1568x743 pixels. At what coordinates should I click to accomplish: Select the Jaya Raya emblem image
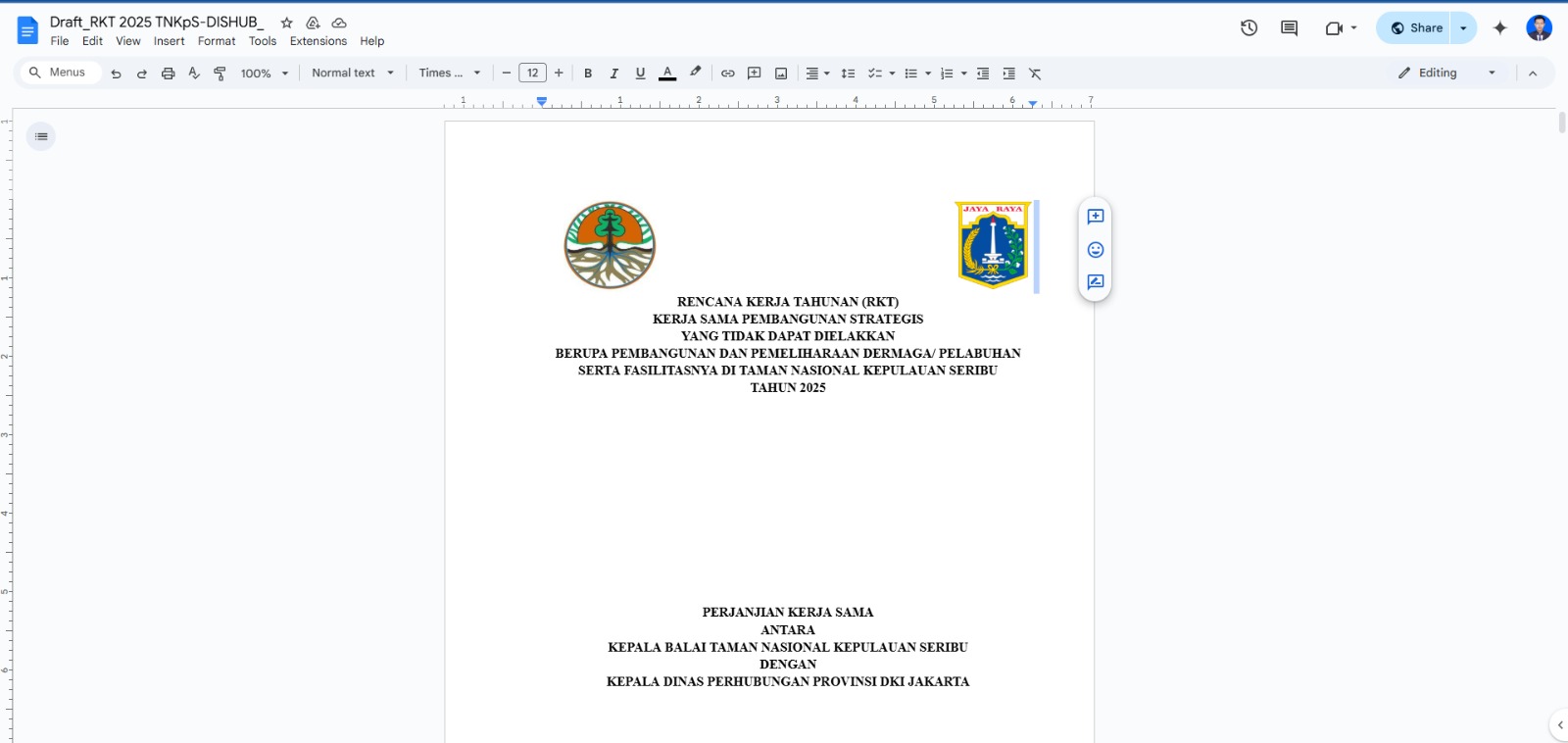(x=993, y=245)
